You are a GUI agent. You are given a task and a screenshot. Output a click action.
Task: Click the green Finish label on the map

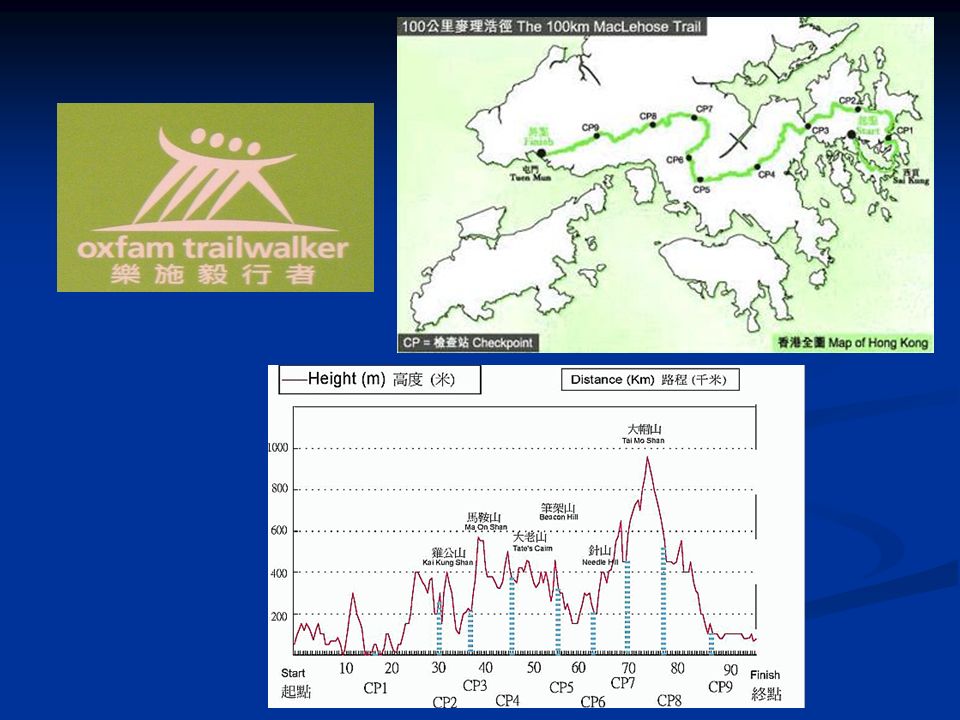(538, 137)
